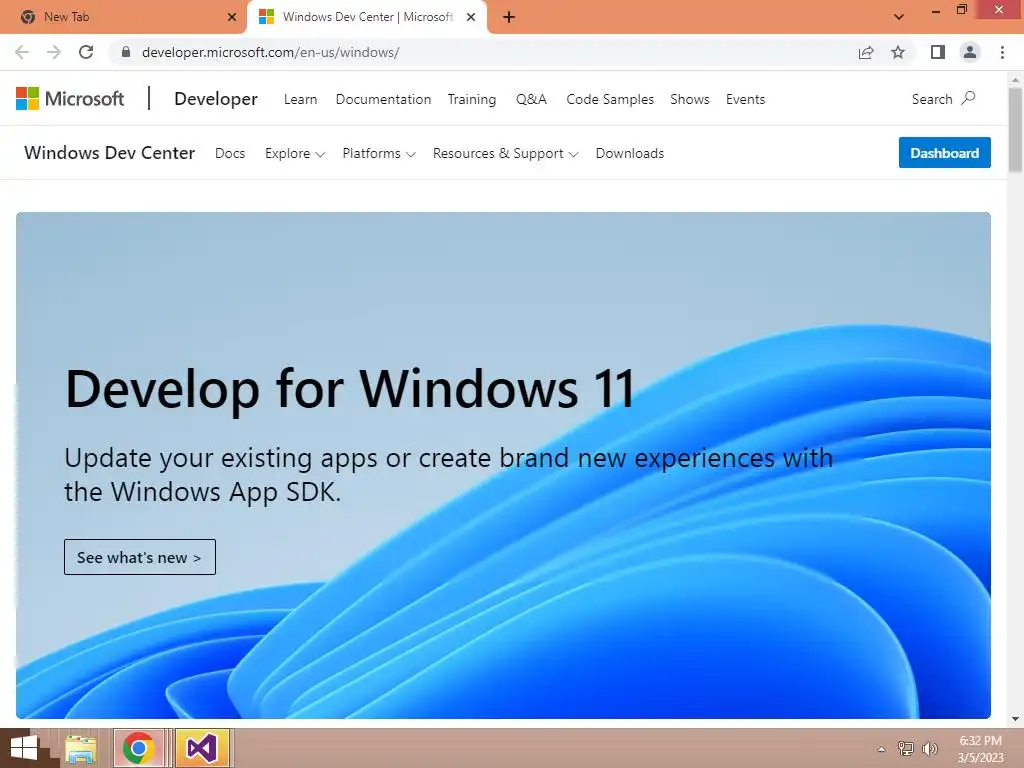Open Code Samples in top nav

point(610,99)
